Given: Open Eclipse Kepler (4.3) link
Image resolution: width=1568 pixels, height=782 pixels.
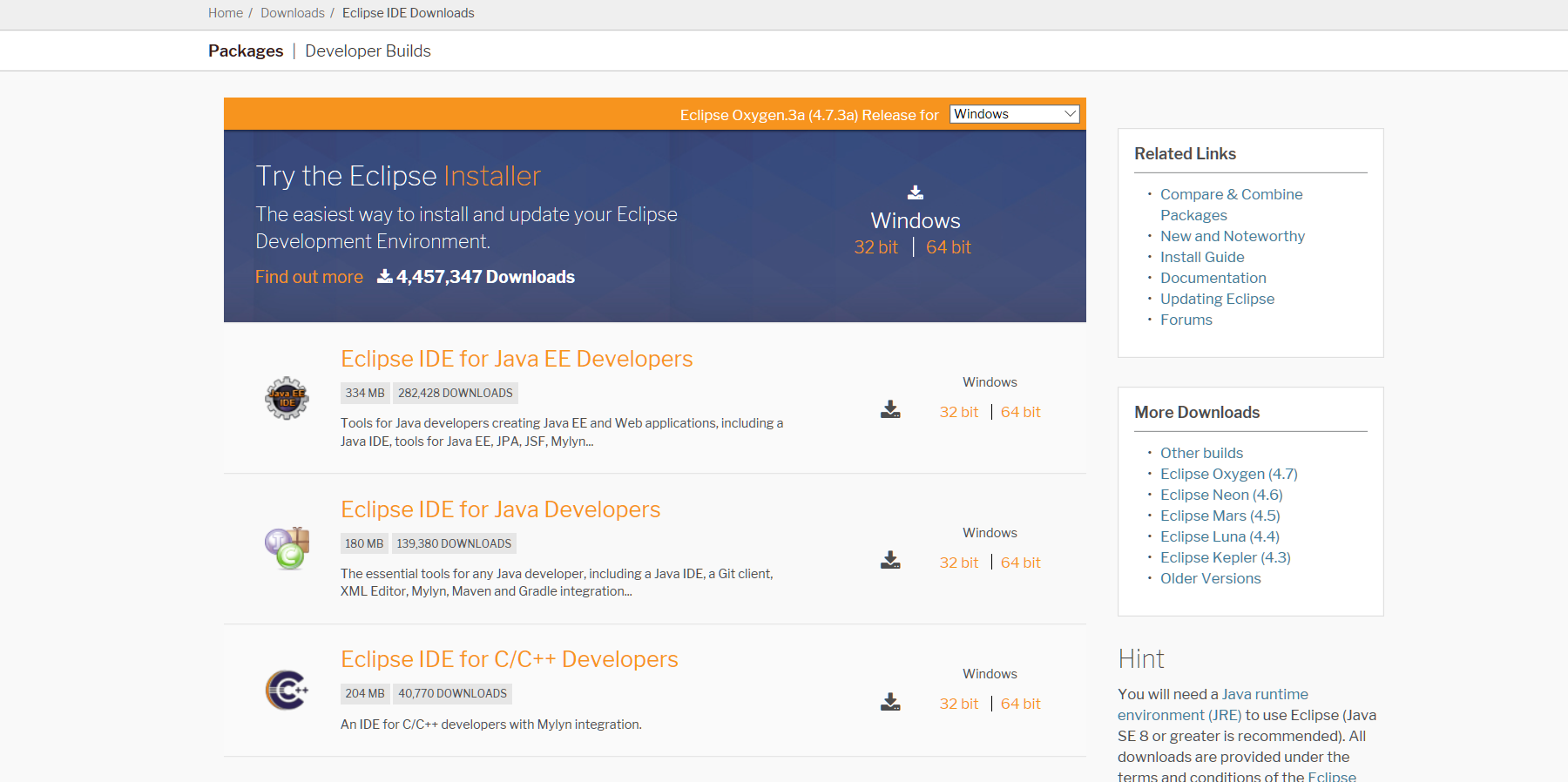Looking at the screenshot, I should [x=1226, y=557].
